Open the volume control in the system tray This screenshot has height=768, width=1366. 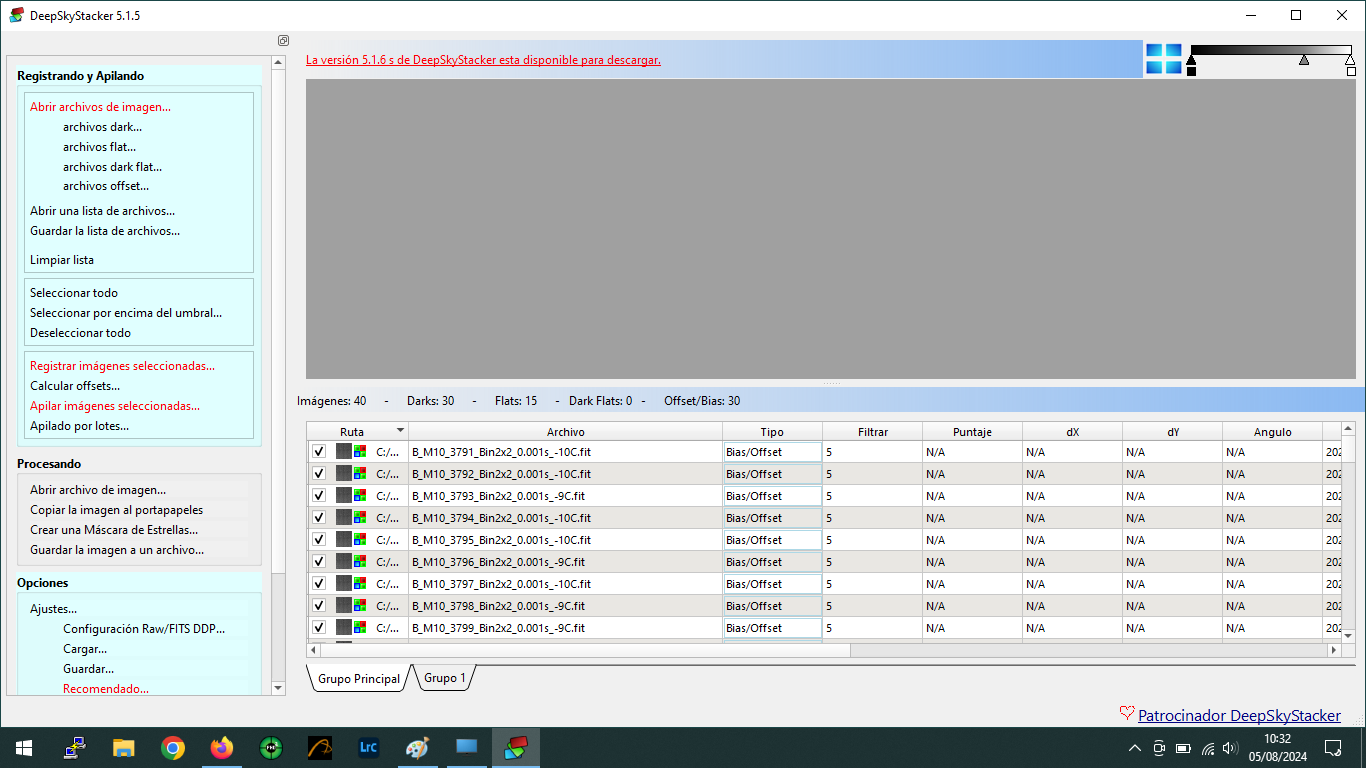pos(1231,748)
